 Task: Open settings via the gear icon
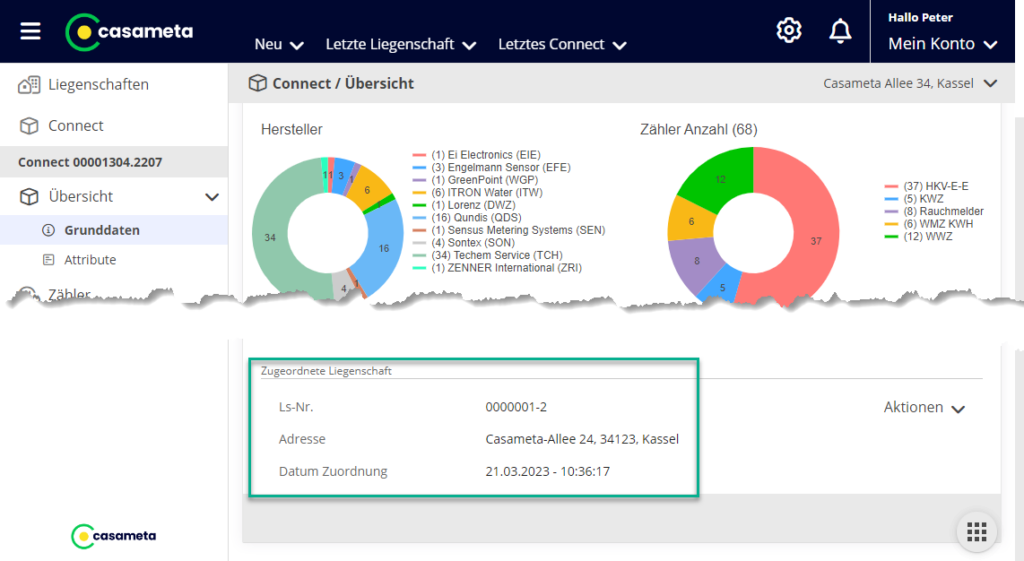pyautogui.click(x=789, y=31)
